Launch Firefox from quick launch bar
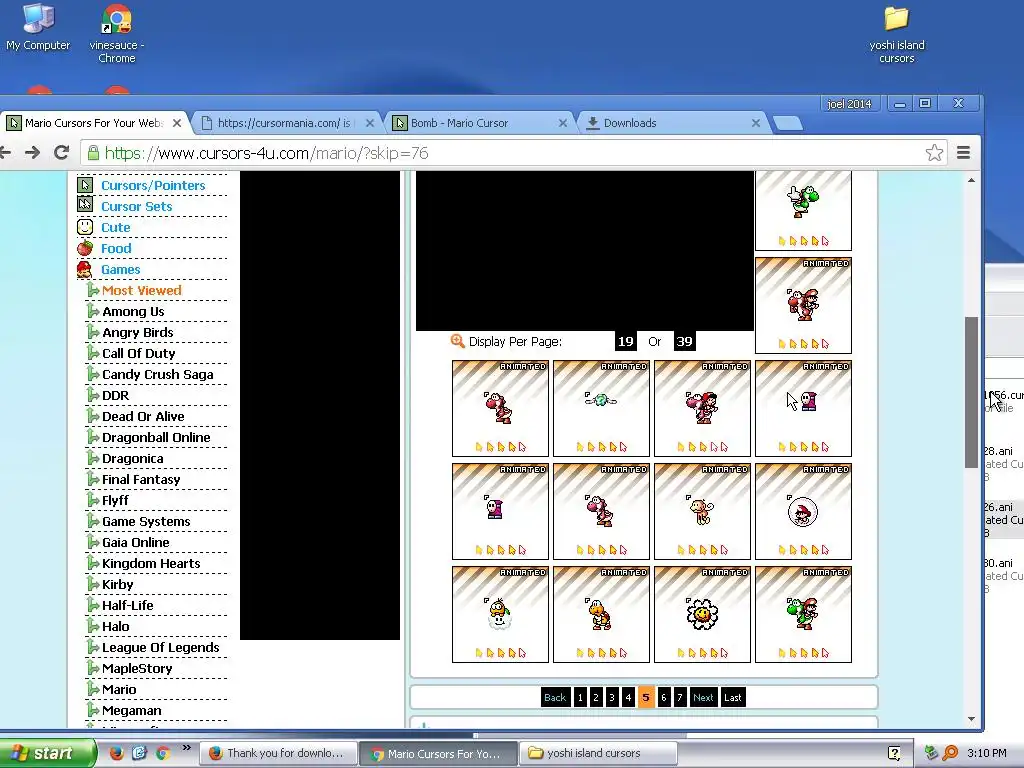 coord(116,753)
